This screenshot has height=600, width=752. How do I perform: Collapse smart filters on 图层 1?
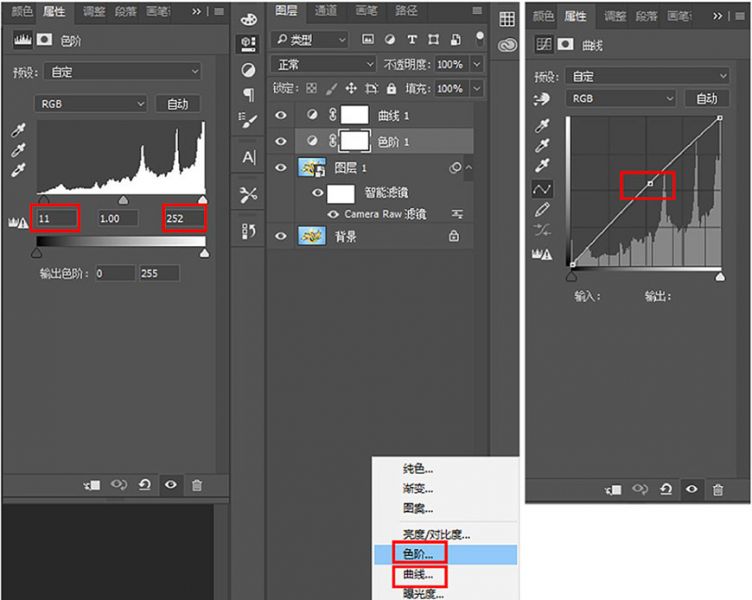tap(469, 167)
